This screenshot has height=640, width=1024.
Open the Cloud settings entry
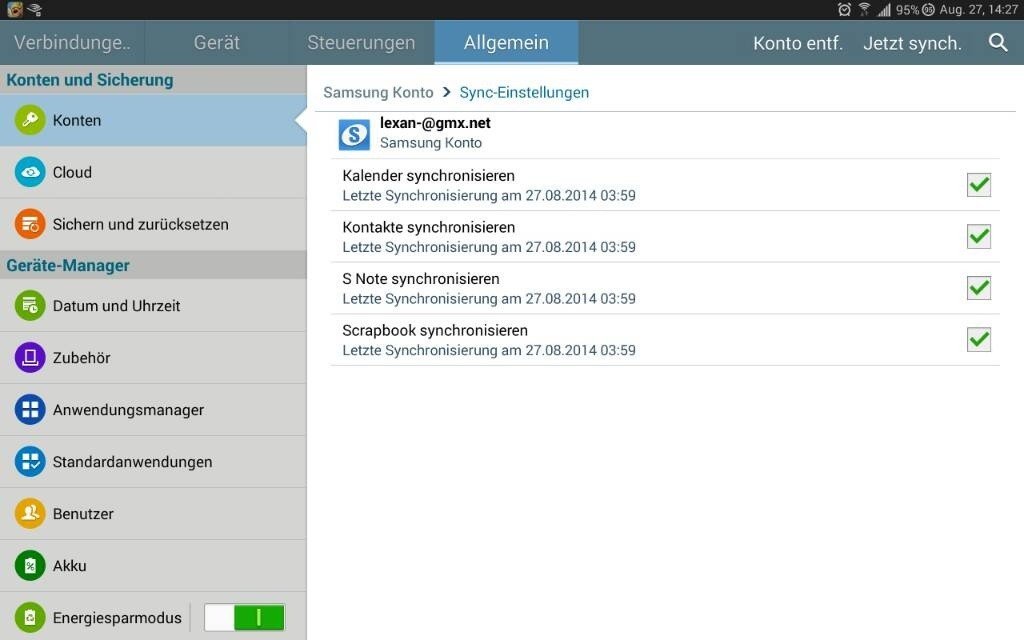coord(153,172)
